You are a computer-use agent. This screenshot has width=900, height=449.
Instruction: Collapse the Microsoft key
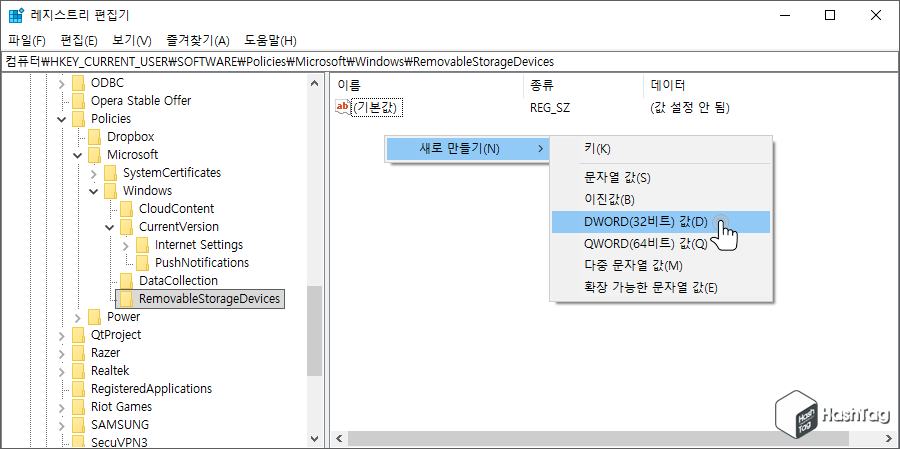coord(78,156)
